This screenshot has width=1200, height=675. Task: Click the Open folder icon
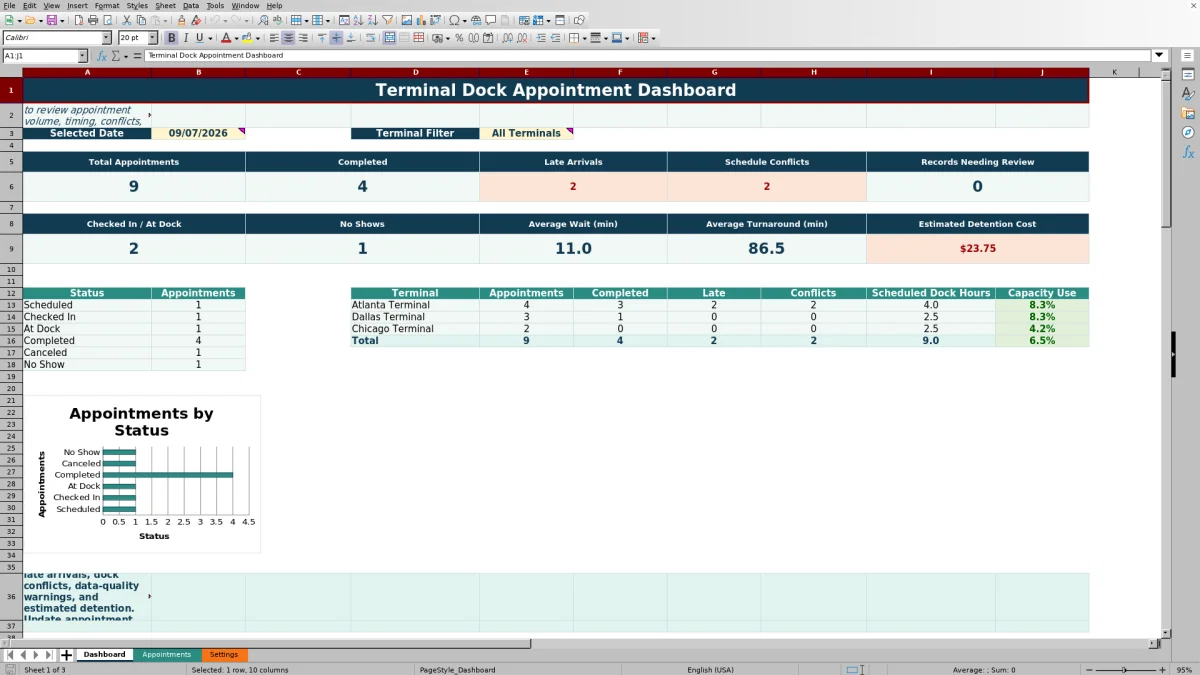click(x=30, y=20)
